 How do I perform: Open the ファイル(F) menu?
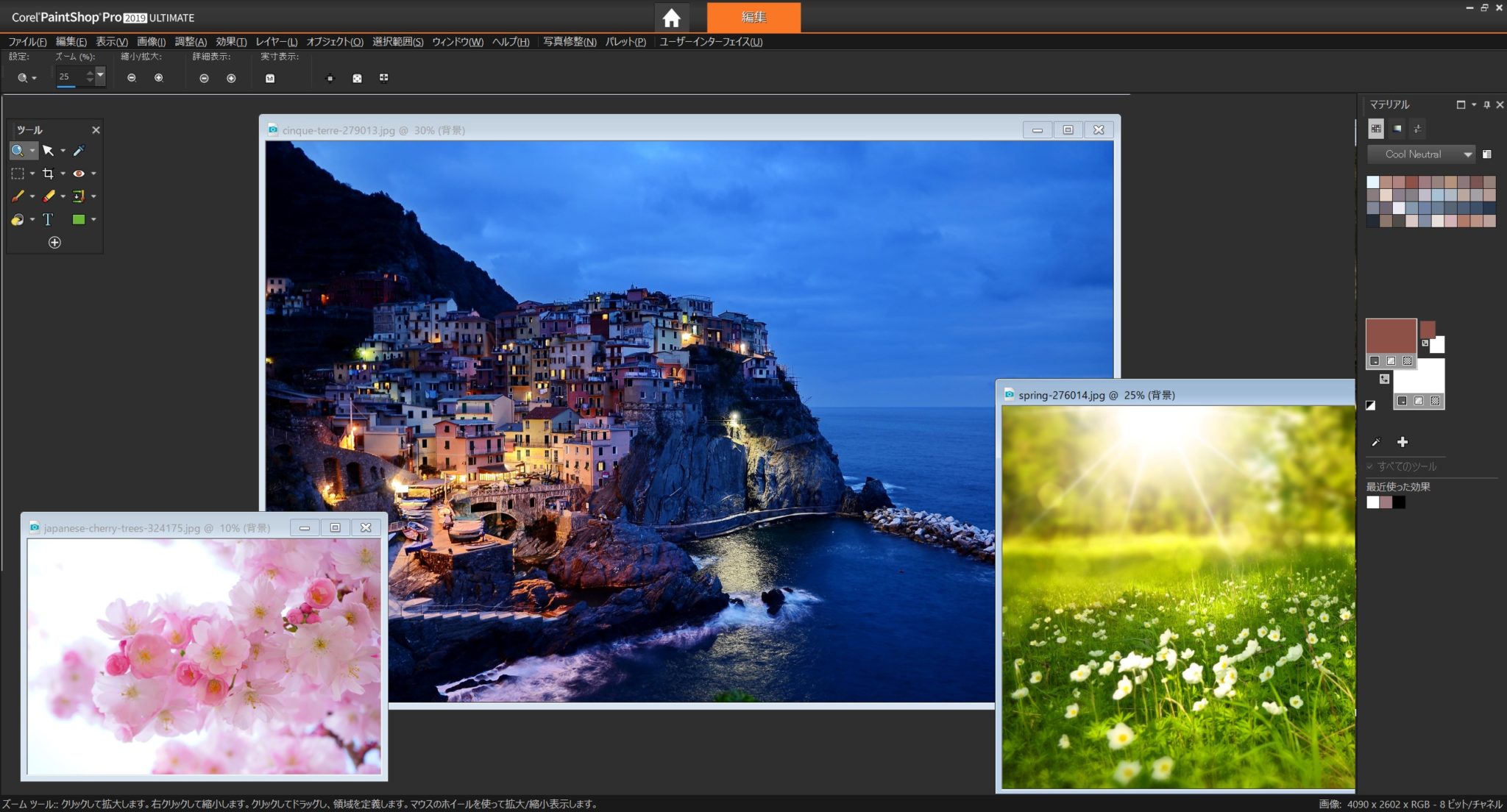tap(27, 42)
